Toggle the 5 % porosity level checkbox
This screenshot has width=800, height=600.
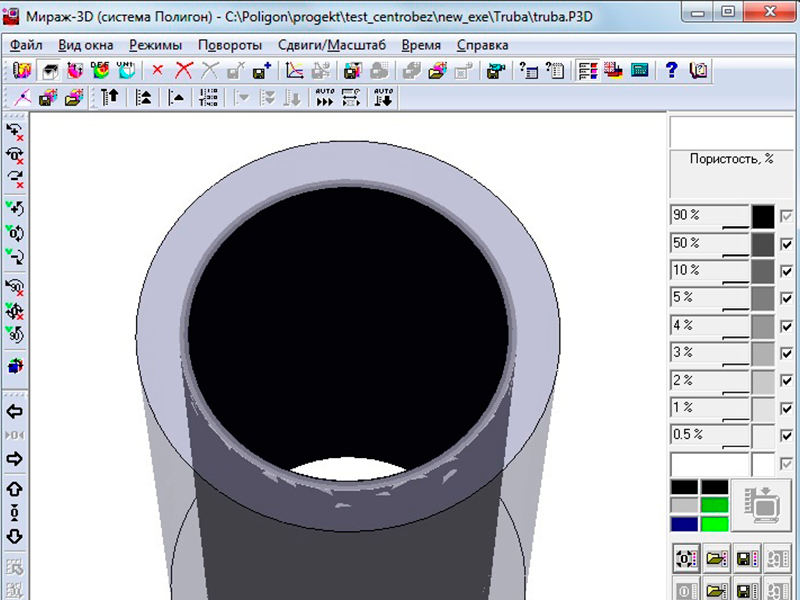[787, 298]
